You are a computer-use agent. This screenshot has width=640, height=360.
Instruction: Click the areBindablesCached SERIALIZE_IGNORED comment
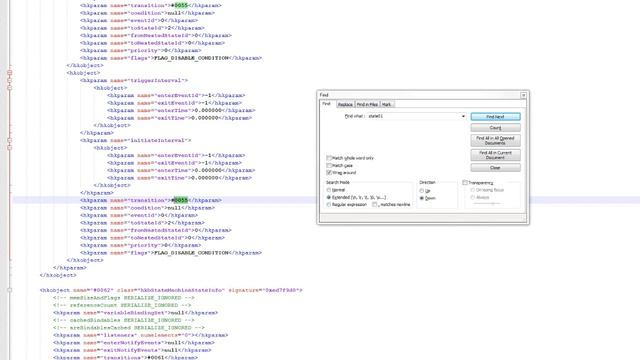tap(129, 328)
